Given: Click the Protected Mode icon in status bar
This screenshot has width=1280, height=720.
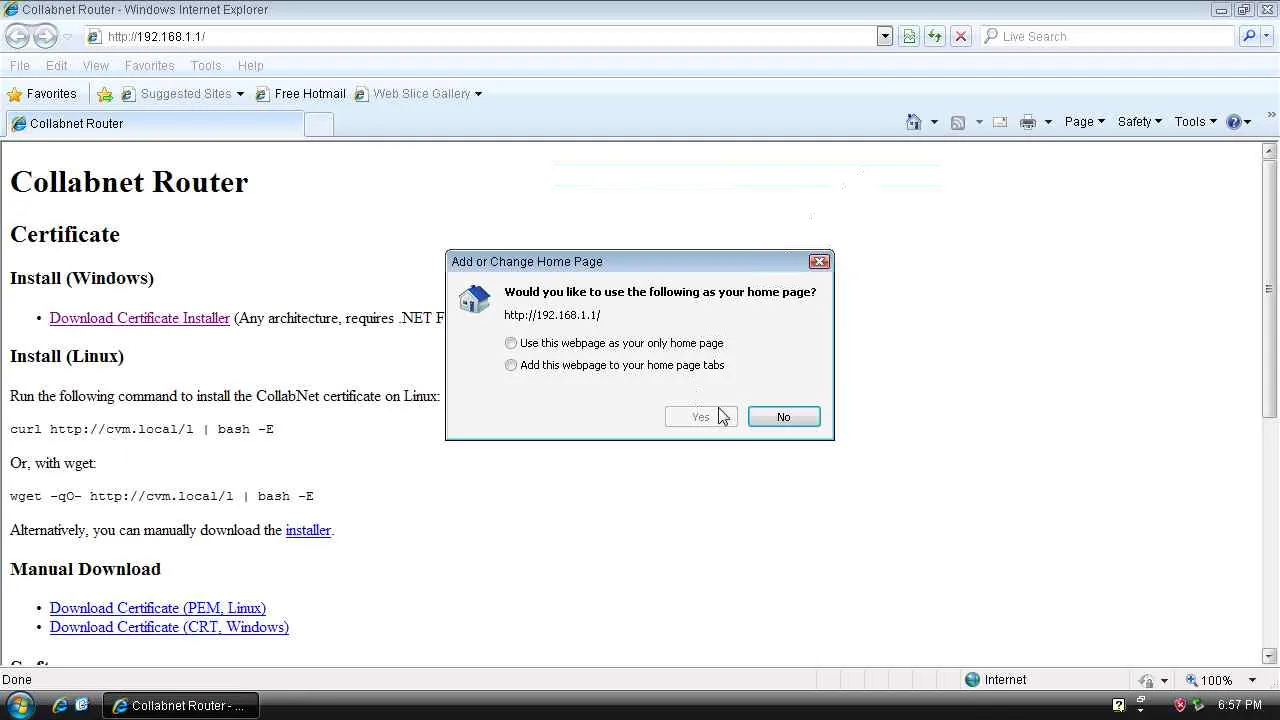Looking at the screenshot, I should click(x=1147, y=680).
